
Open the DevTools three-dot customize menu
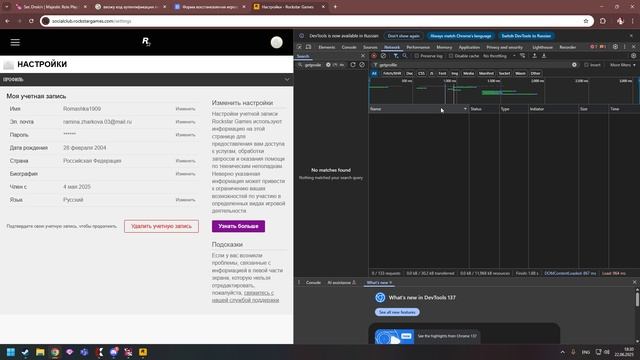(624, 47)
